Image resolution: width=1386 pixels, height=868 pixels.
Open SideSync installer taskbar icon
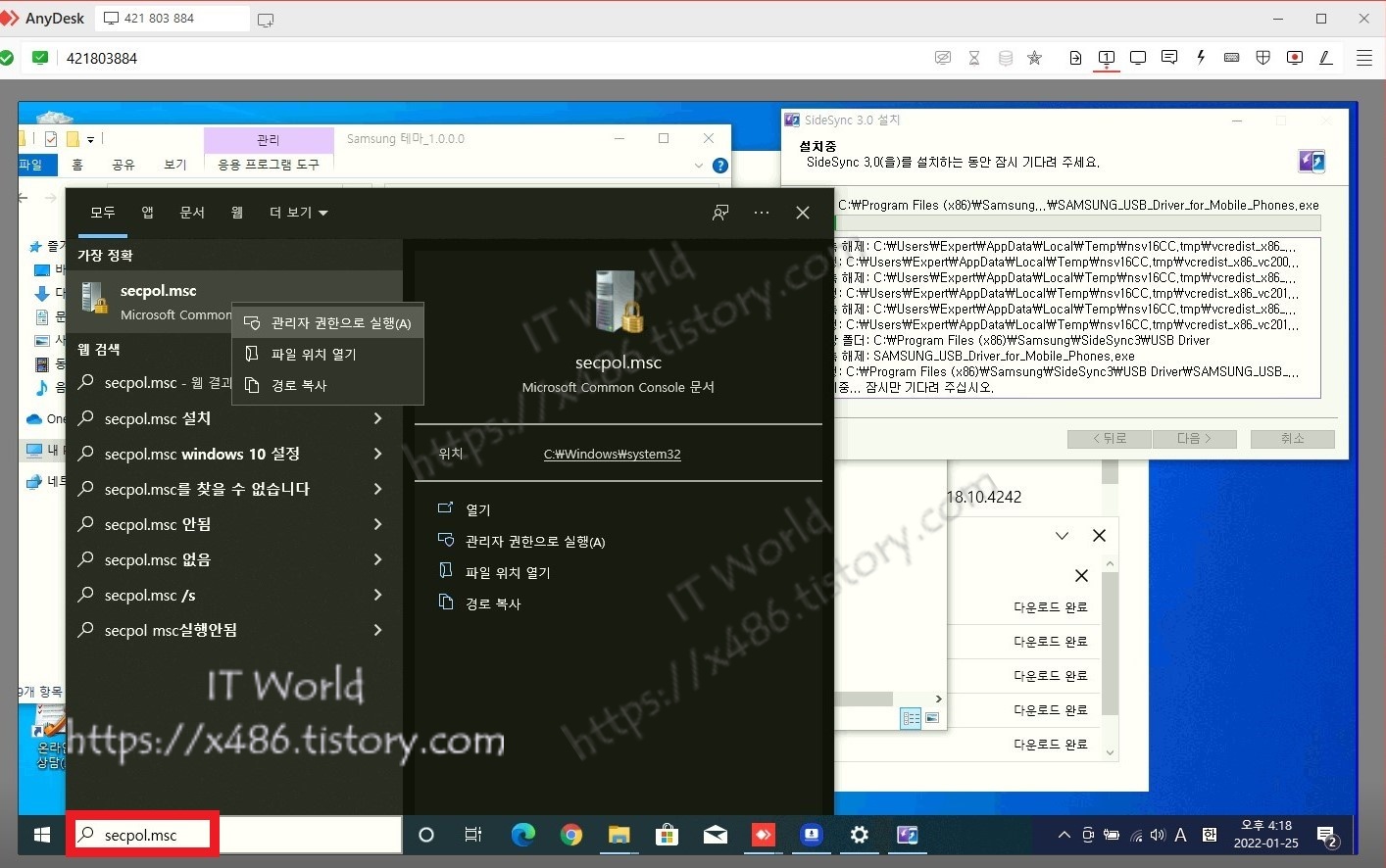(908, 835)
